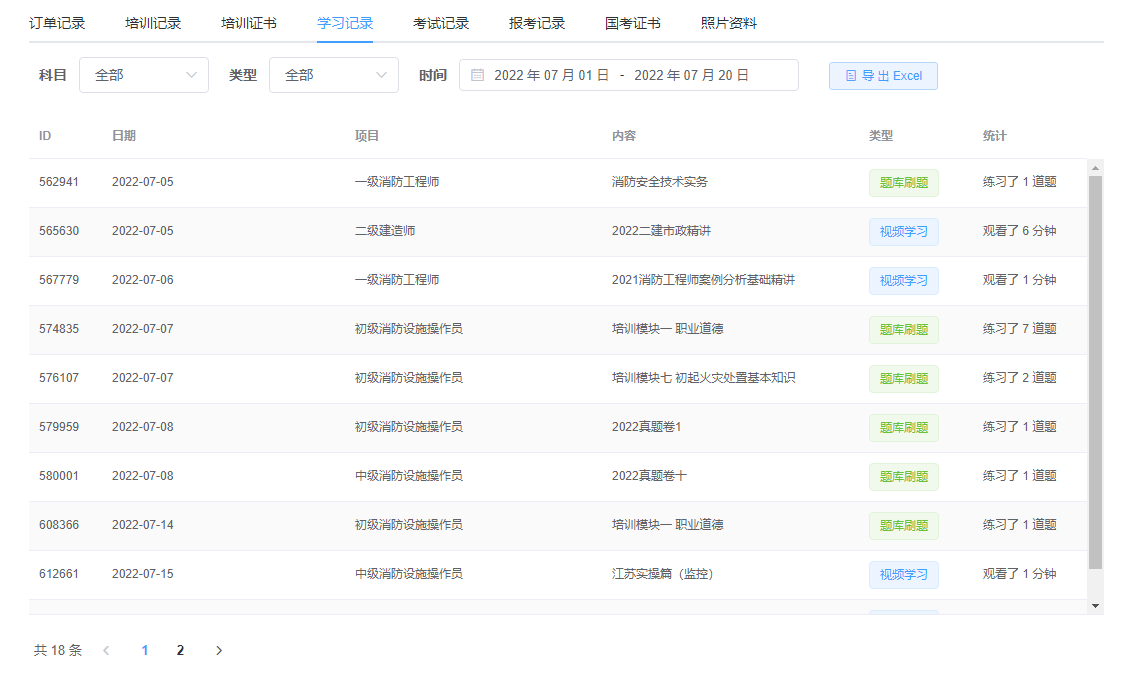Click the table vertical scrollbar thumb
This screenshot has height=677, width=1122.
pyautogui.click(x=1095, y=370)
